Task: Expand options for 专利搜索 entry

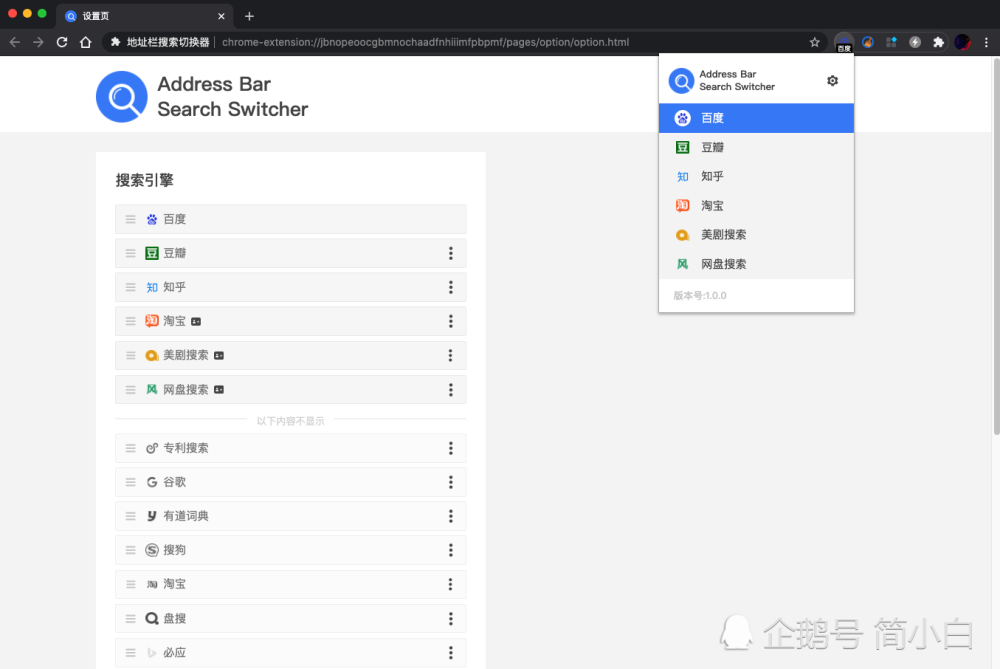Action: pos(451,448)
